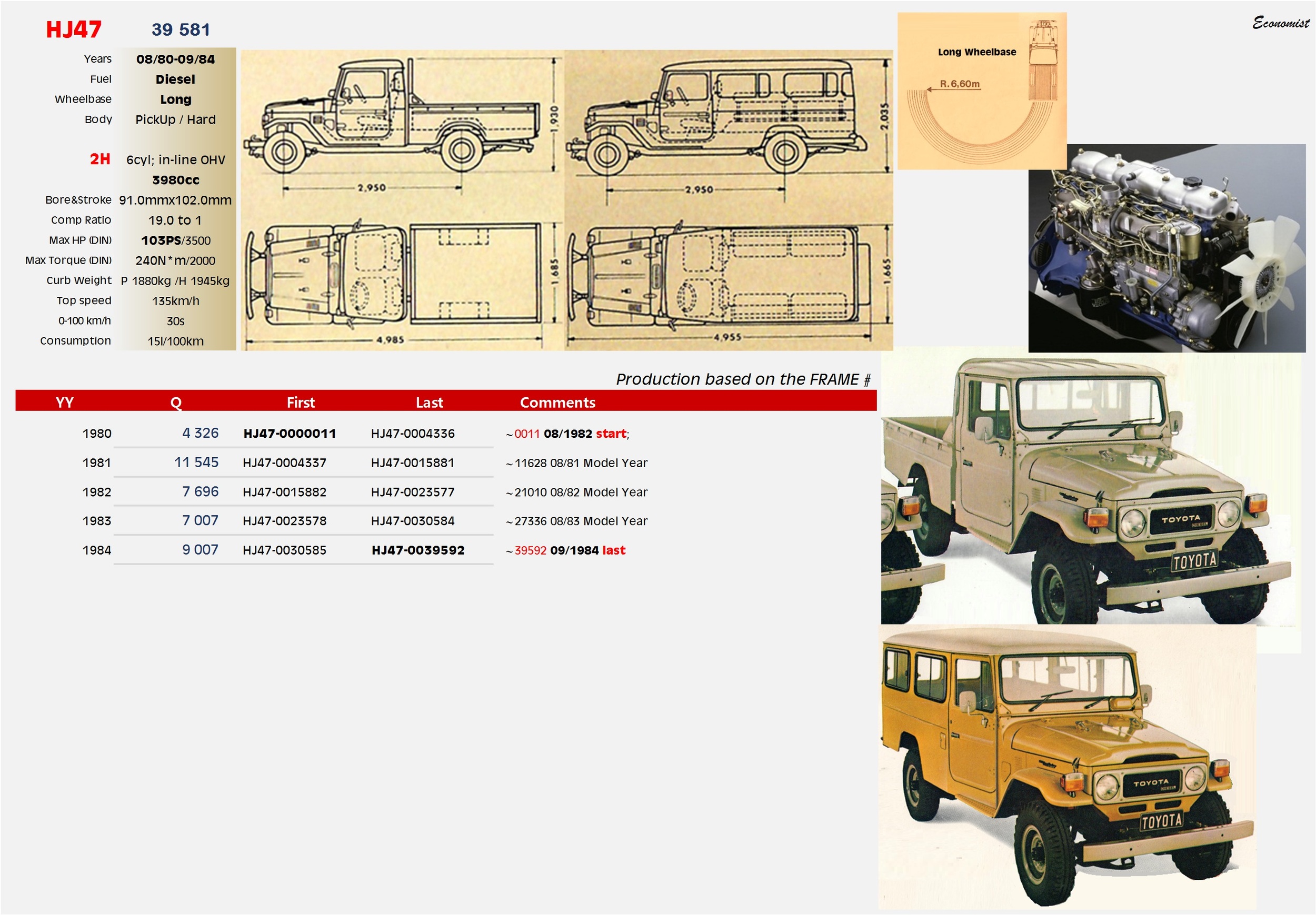This screenshot has height=915, width=1316.
Task: Select the 1981 year cell
Action: 96,462
